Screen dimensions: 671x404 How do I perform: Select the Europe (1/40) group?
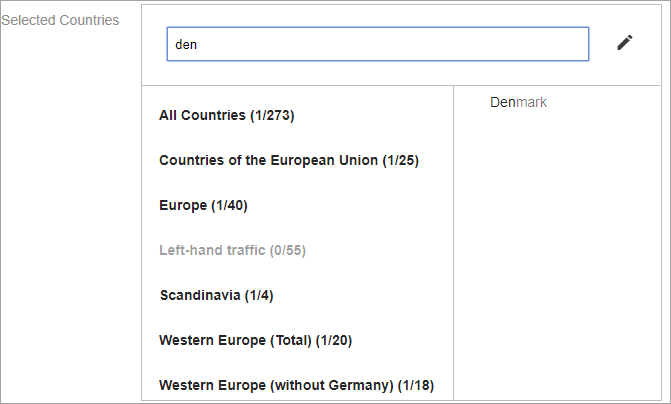tap(203, 205)
